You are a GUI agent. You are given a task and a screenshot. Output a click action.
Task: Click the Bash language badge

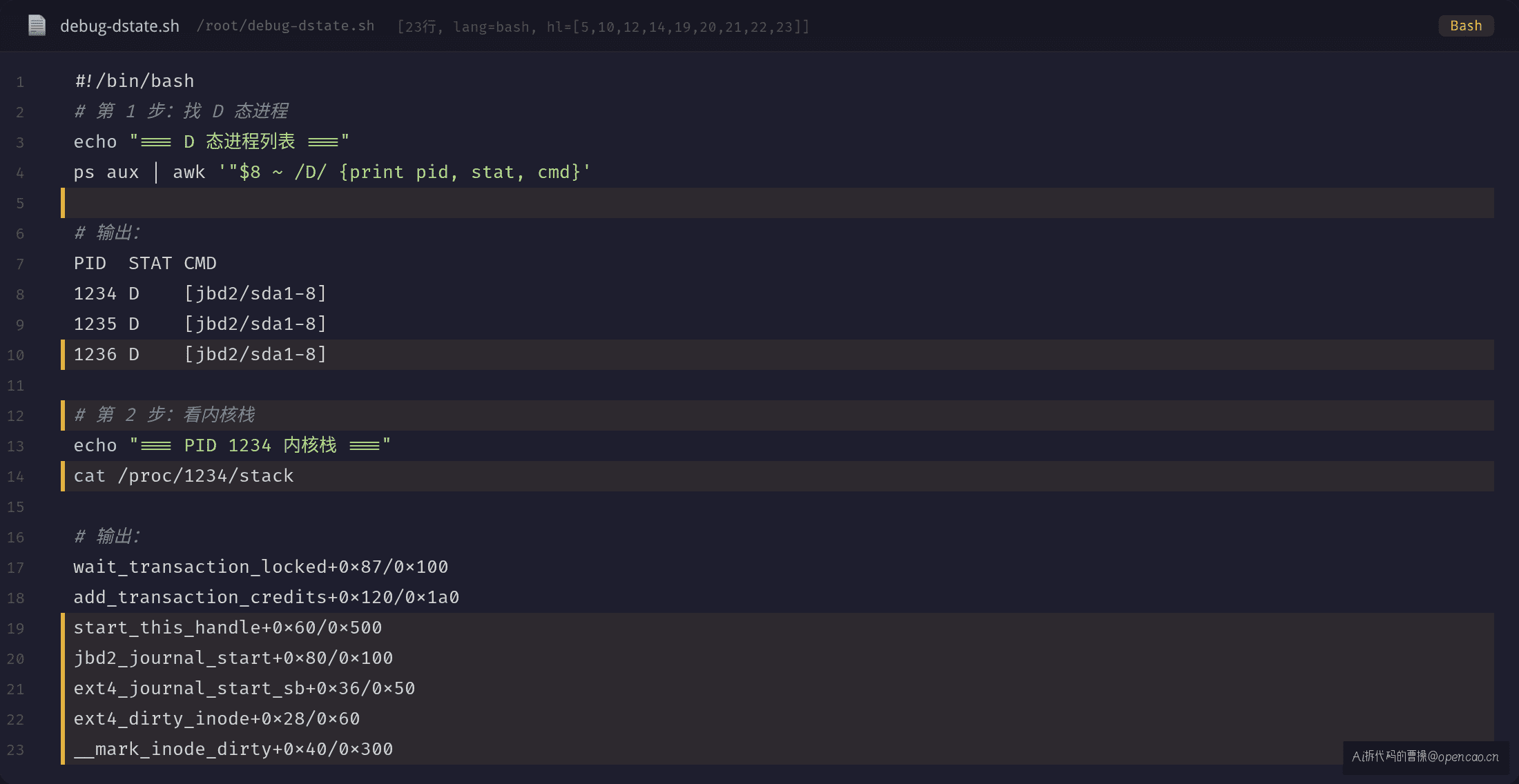tap(1466, 26)
